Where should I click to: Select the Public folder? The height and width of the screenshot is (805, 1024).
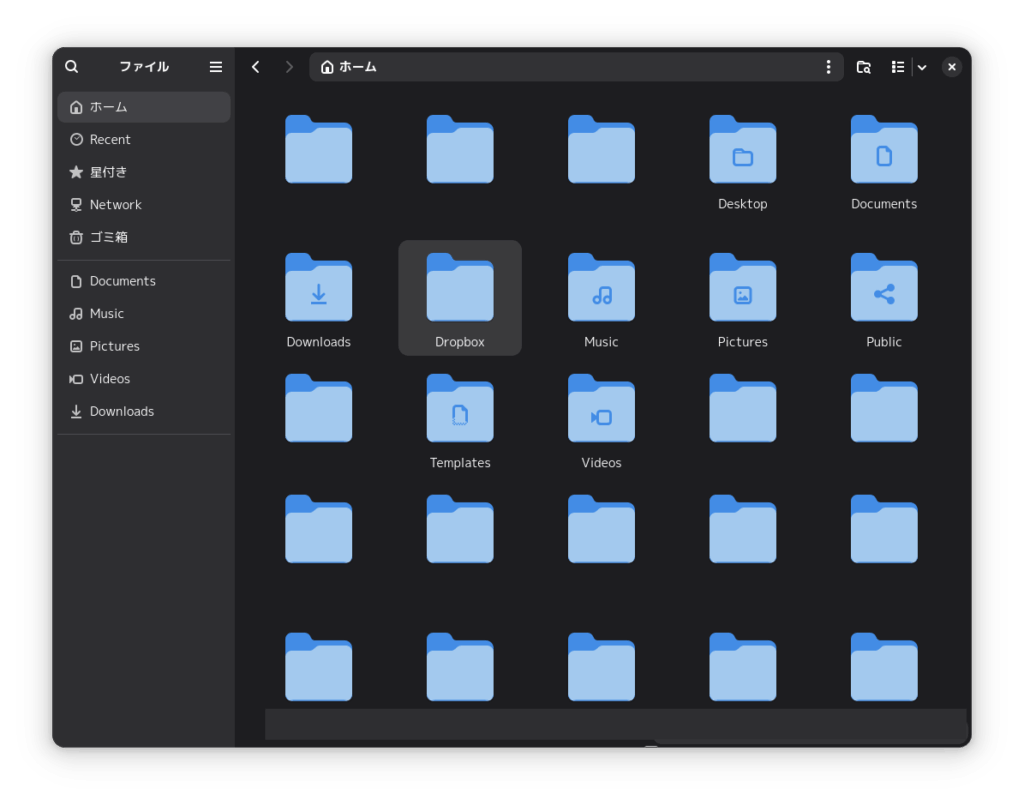click(884, 300)
